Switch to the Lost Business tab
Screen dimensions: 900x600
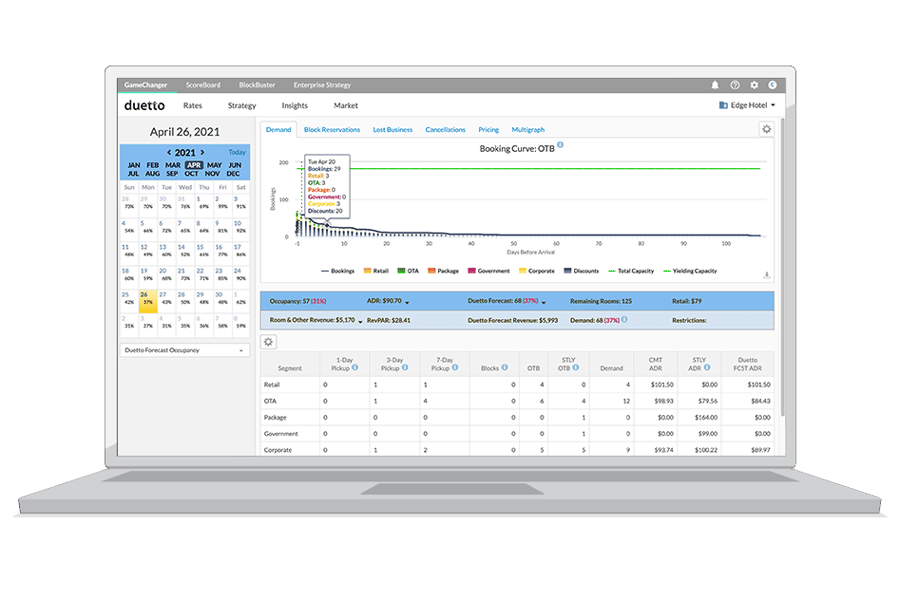coord(392,130)
